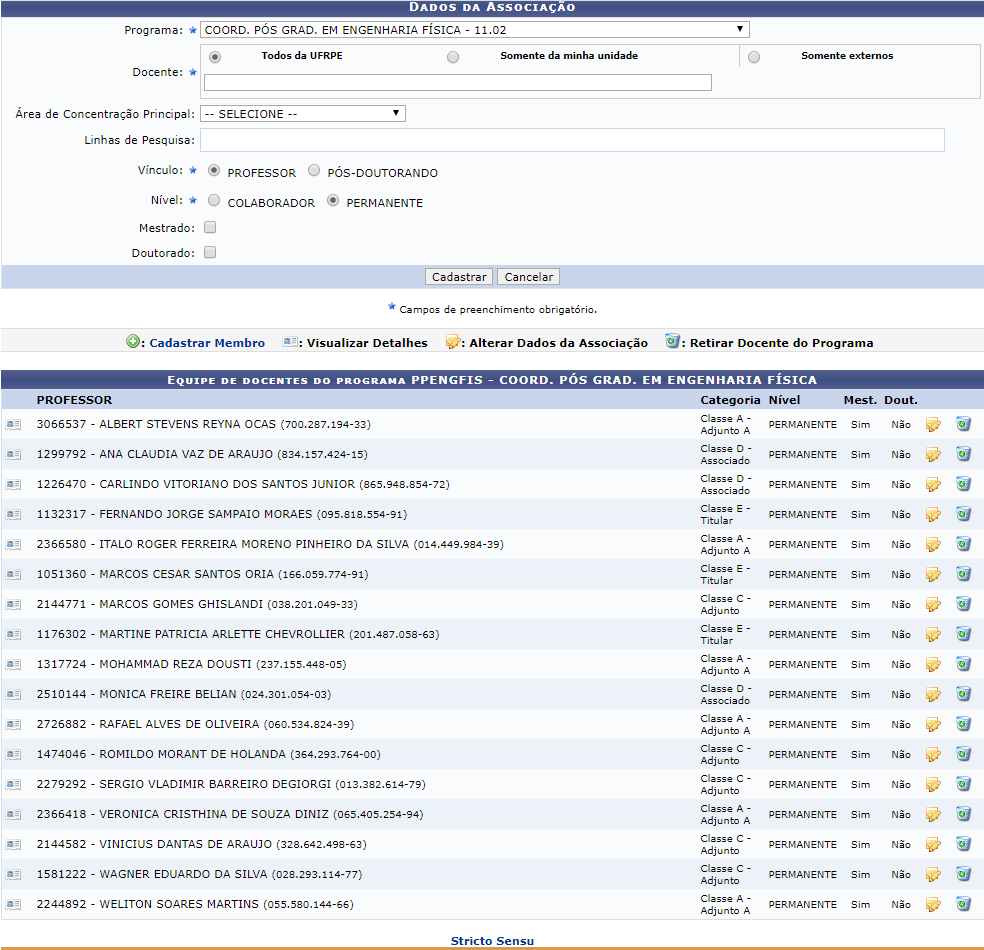Remove Albert Stevens Reyna Ocas from program

click(x=963, y=424)
